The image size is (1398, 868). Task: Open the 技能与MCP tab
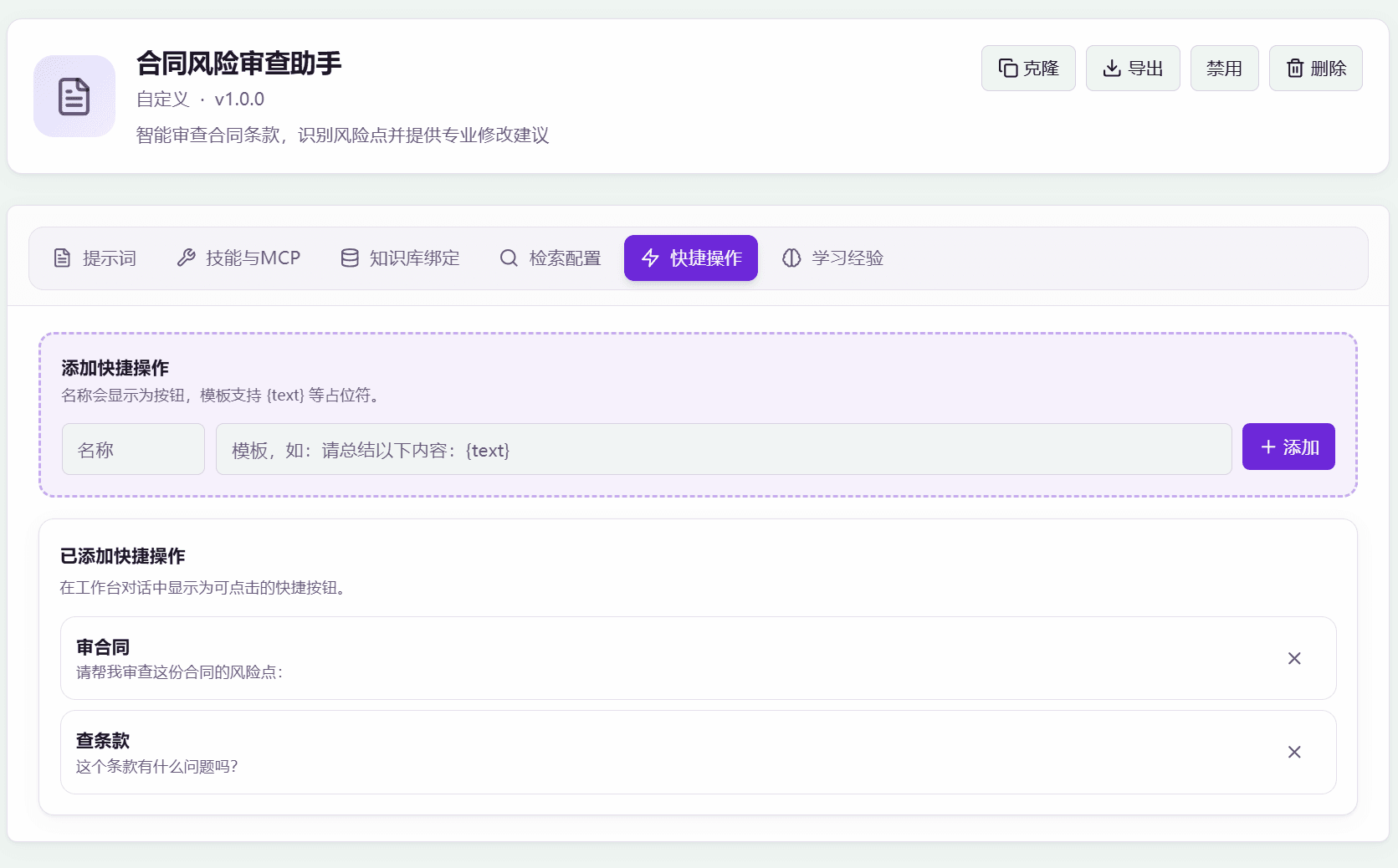pos(238,258)
